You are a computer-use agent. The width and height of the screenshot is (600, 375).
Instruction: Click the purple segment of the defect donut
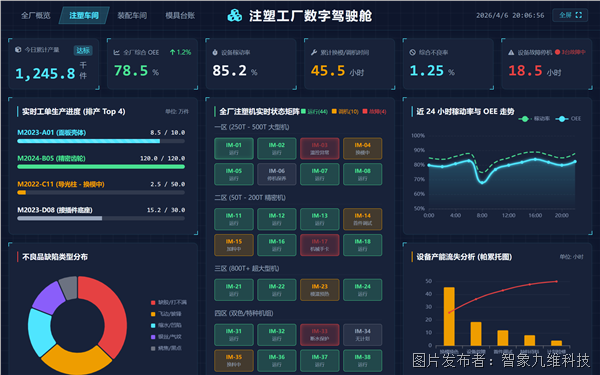click(49, 297)
